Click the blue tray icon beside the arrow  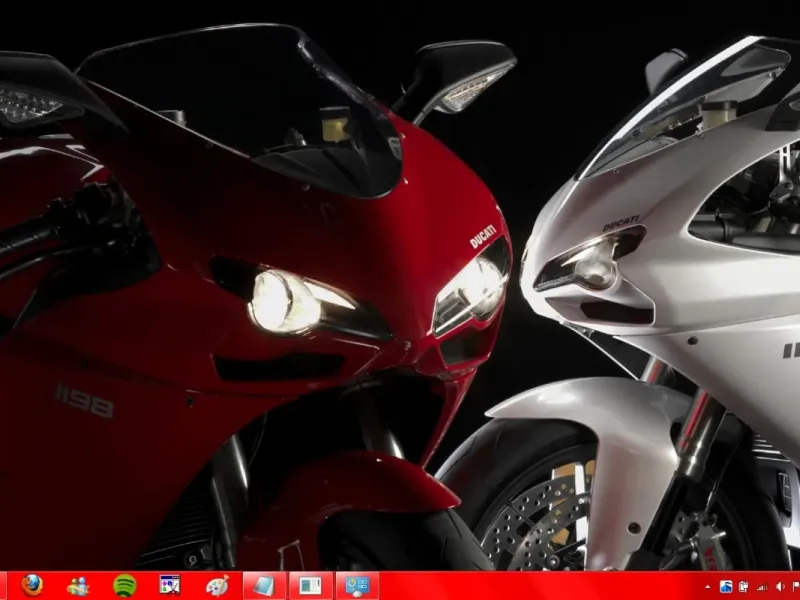(725, 586)
